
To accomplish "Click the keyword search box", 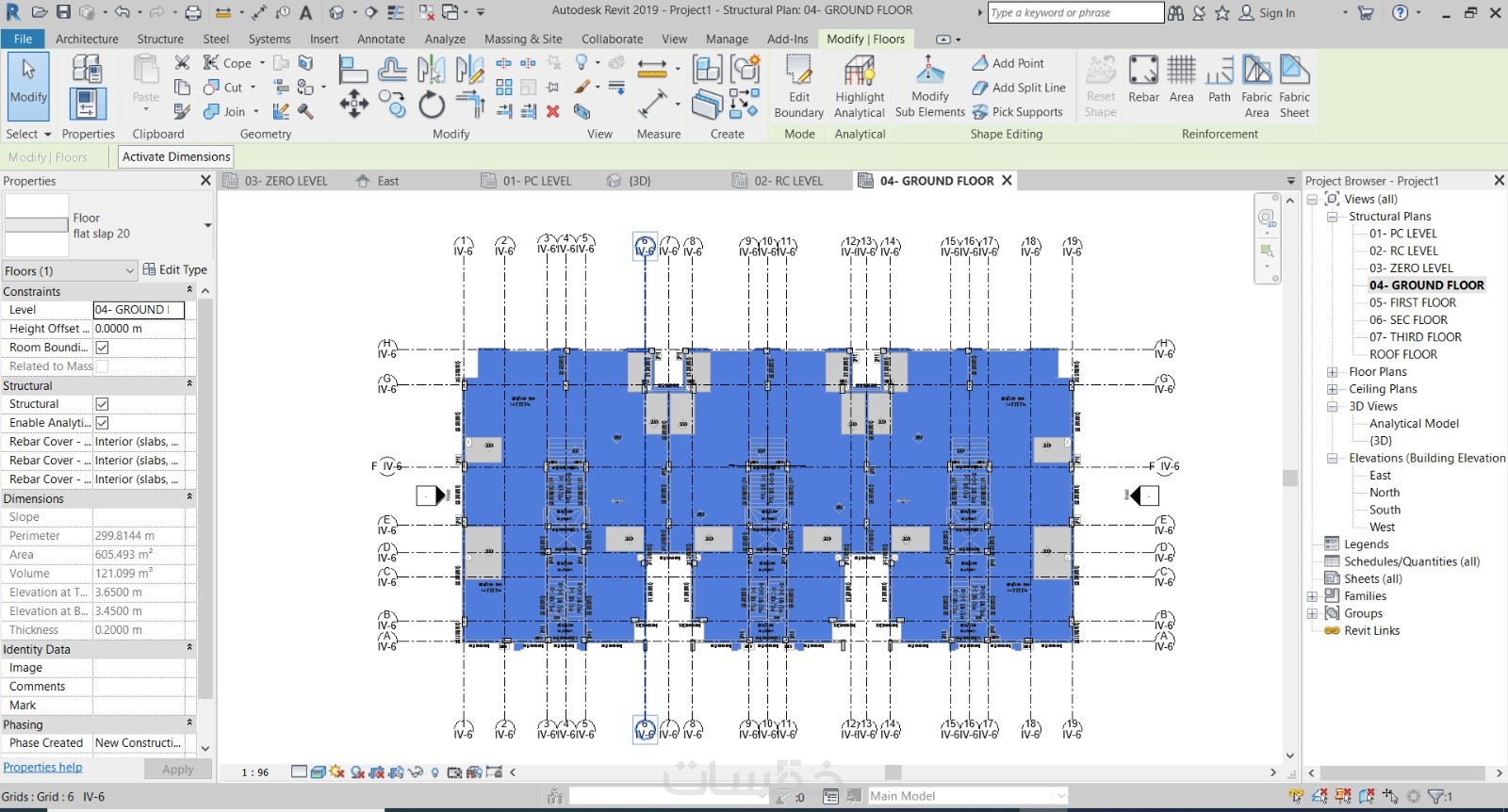I will click(x=1075, y=12).
